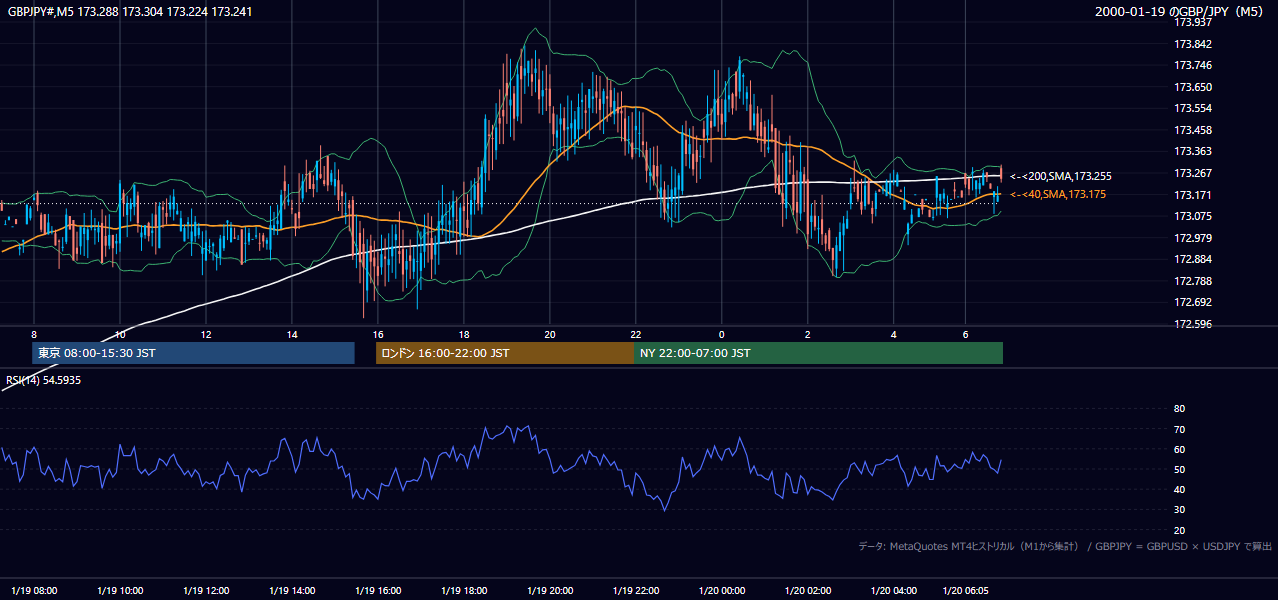This screenshot has height=600, width=1278.
Task: Click hour marker 12 under the price chart
Action: point(206,334)
